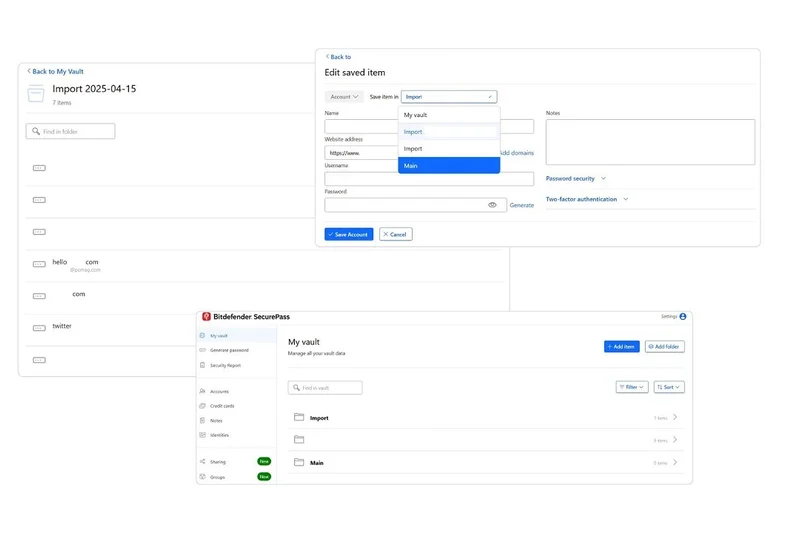Toggle password visibility with the eye icon
This screenshot has height=533, width=800.
(x=492, y=205)
